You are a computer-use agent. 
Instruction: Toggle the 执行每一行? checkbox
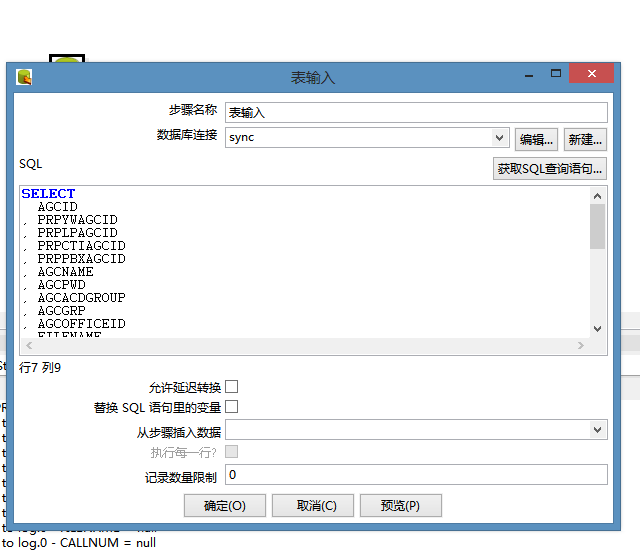tap(231, 452)
